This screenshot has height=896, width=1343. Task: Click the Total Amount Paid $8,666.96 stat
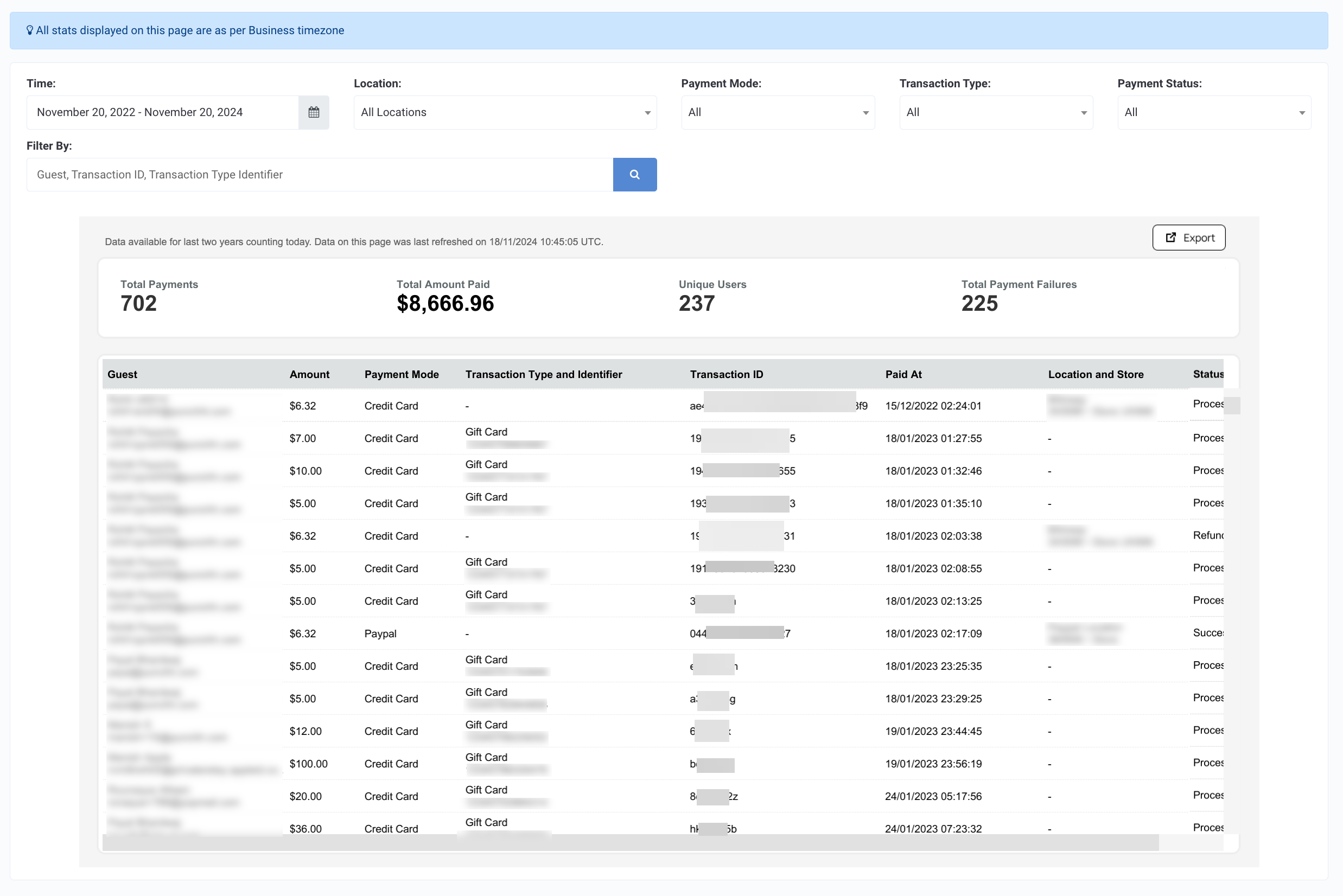coord(445,297)
